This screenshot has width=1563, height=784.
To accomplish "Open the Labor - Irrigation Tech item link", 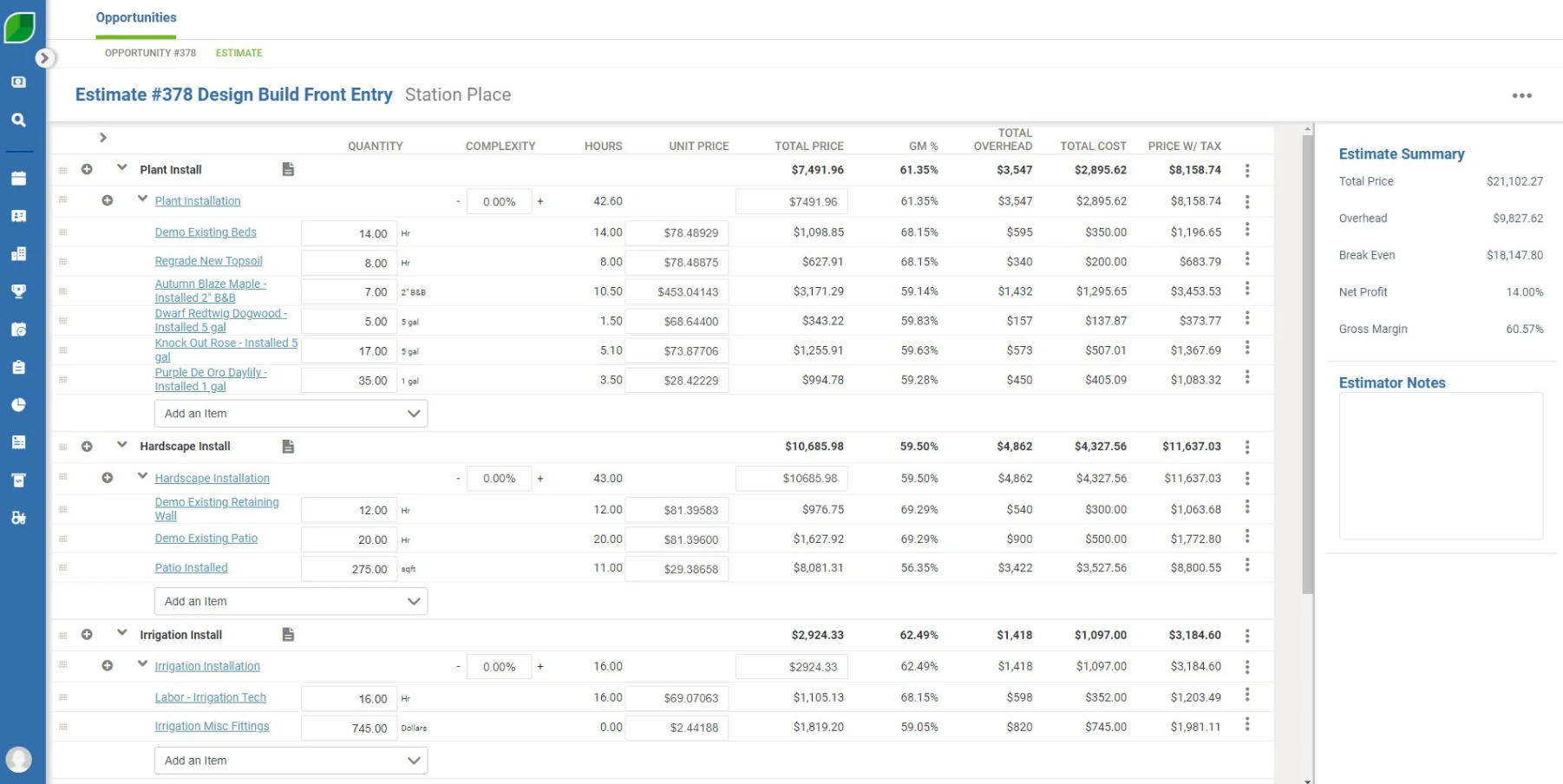I will click(x=210, y=697).
